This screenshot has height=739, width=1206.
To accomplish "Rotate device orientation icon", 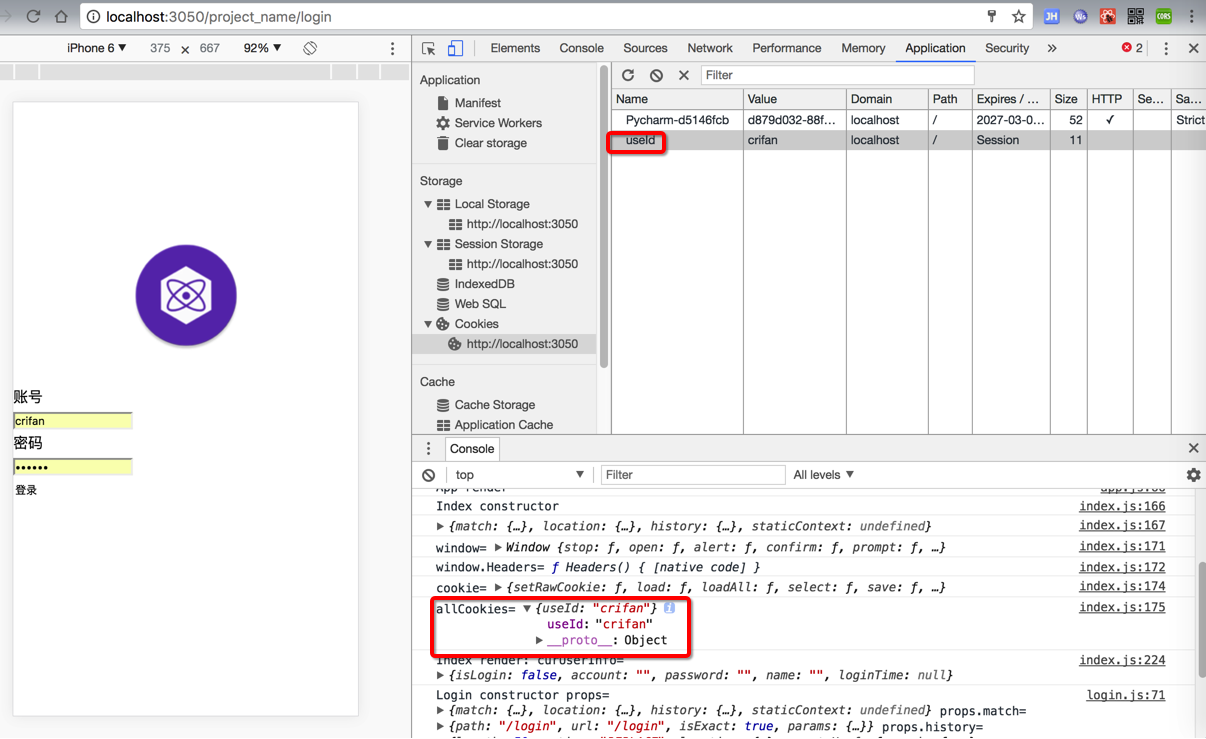I will tap(310, 48).
